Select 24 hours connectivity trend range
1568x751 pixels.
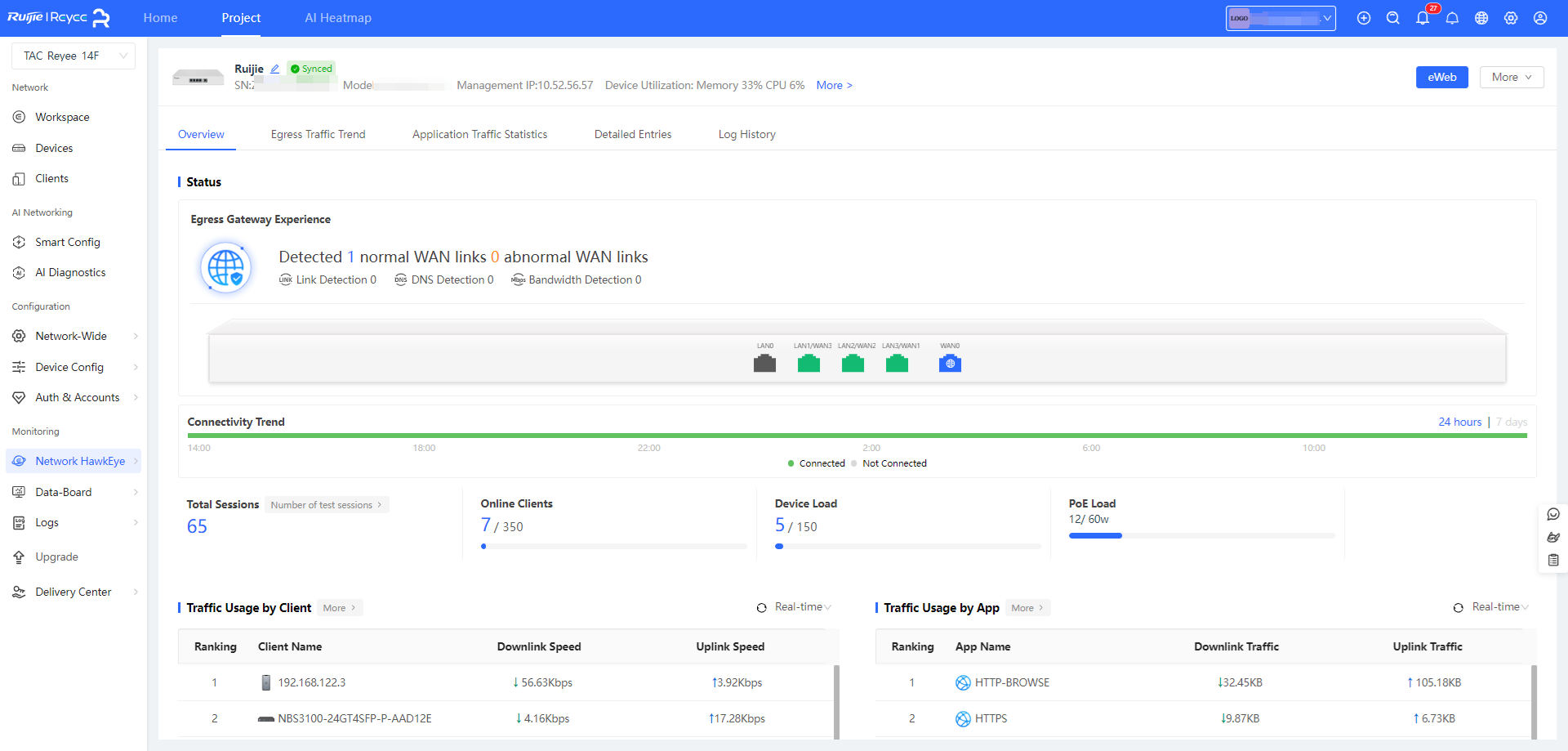1459,422
